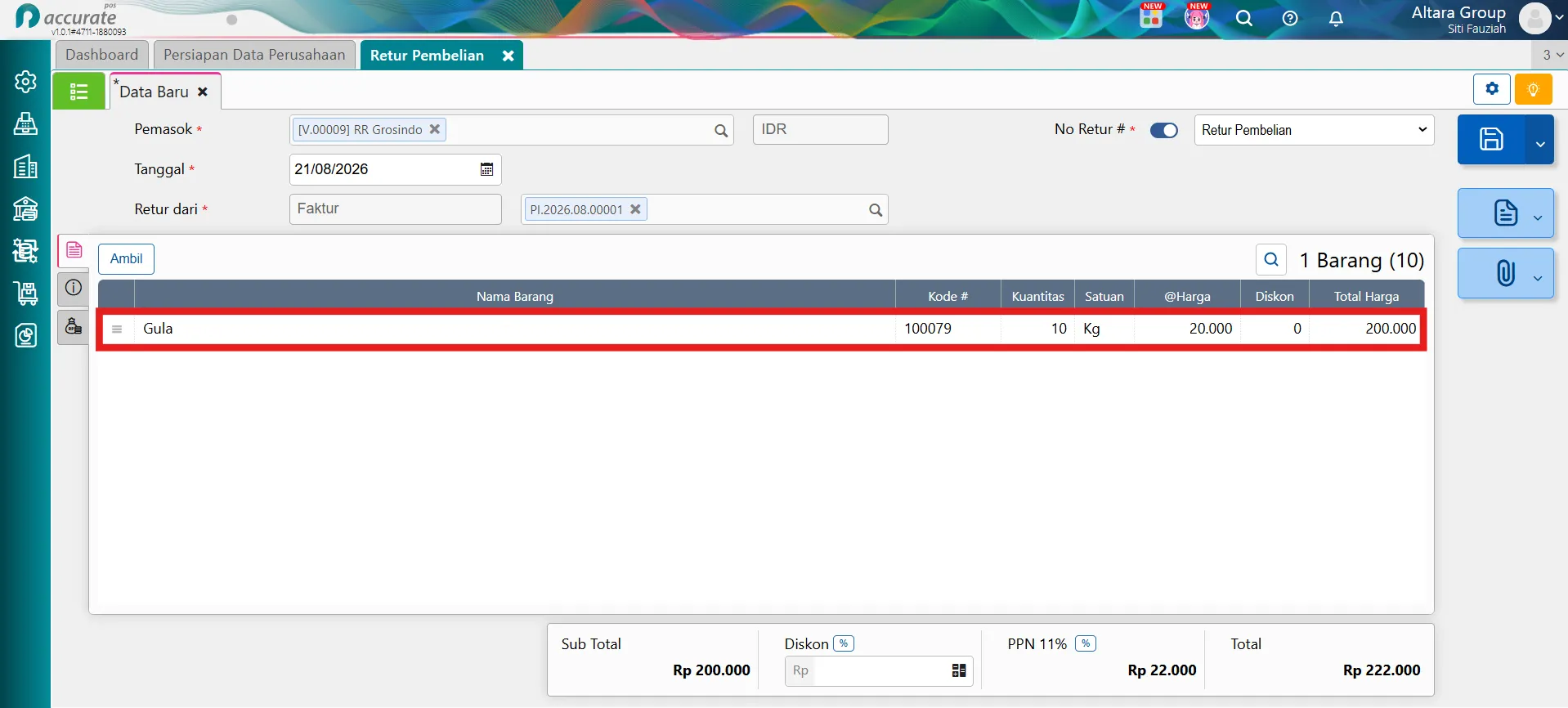Switch to the Dashboard tab
This screenshot has width=1568, height=708.
pos(101,55)
